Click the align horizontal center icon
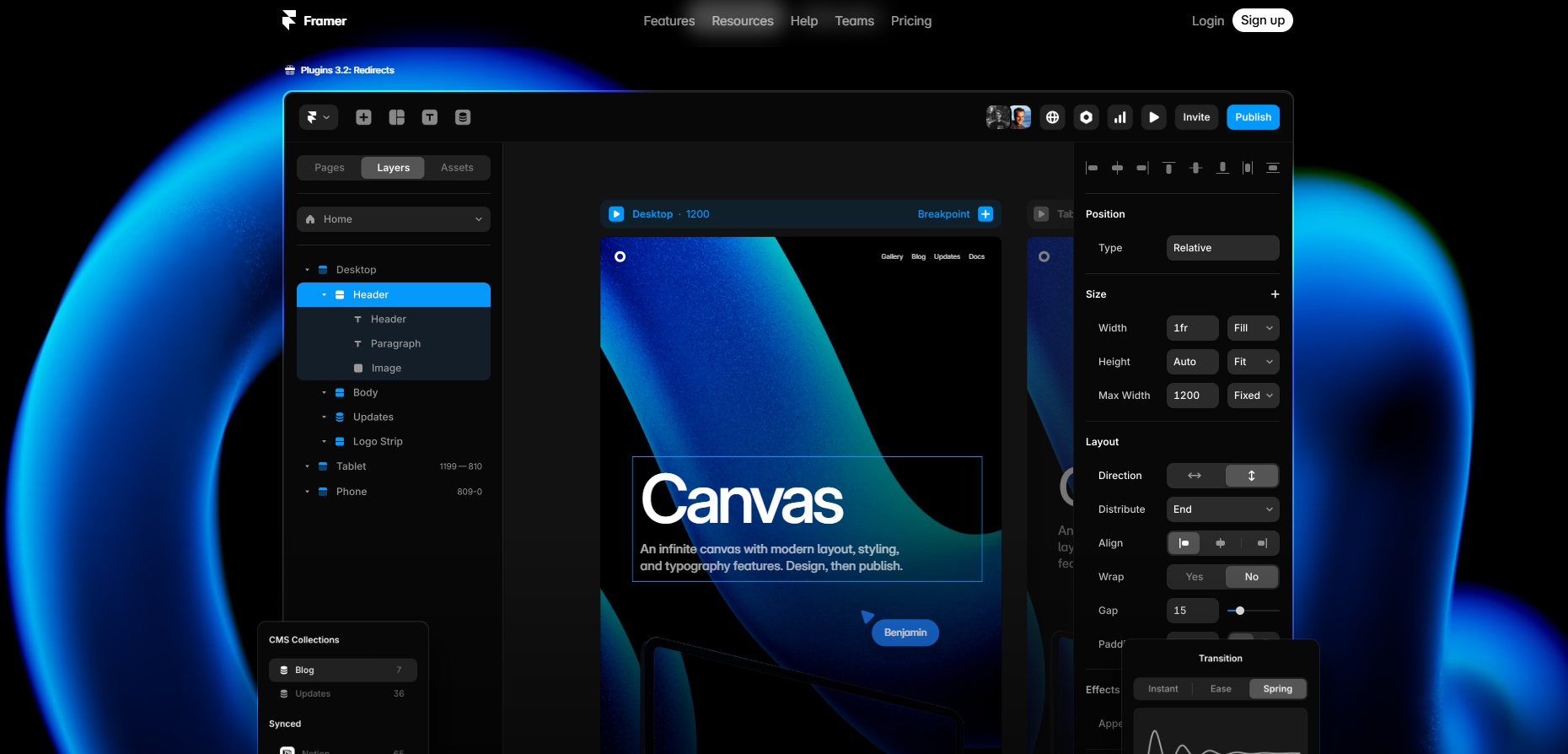 click(x=1117, y=168)
